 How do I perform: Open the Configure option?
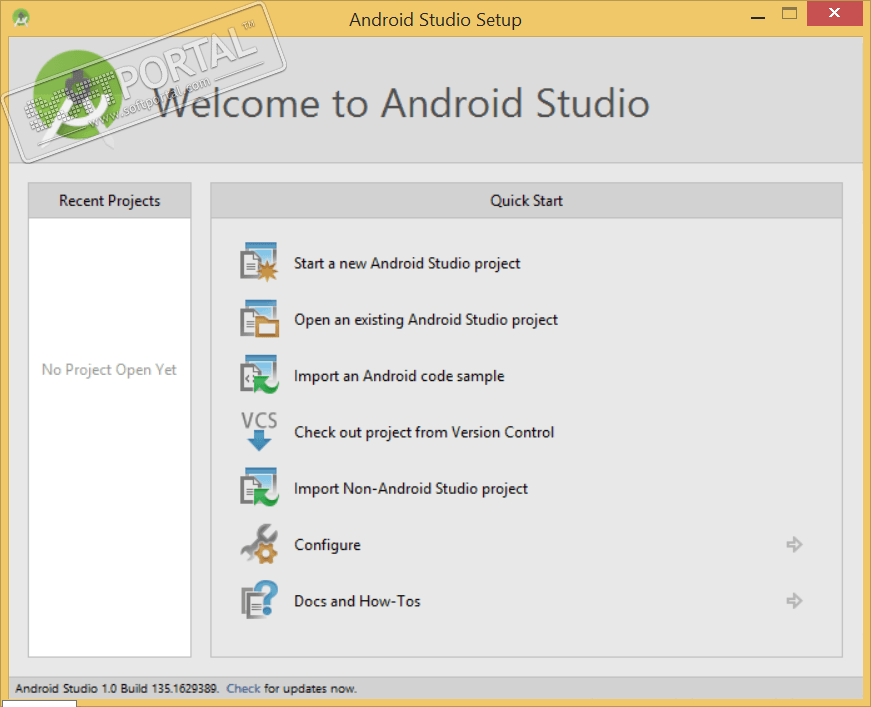coord(327,545)
